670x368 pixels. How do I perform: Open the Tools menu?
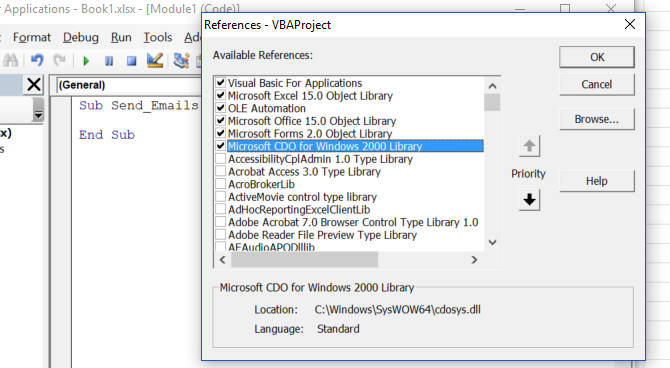[x=158, y=38]
